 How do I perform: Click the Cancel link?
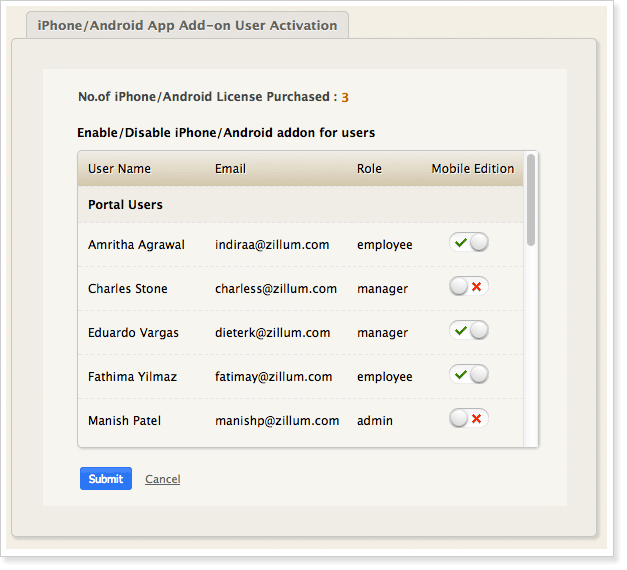click(x=162, y=480)
